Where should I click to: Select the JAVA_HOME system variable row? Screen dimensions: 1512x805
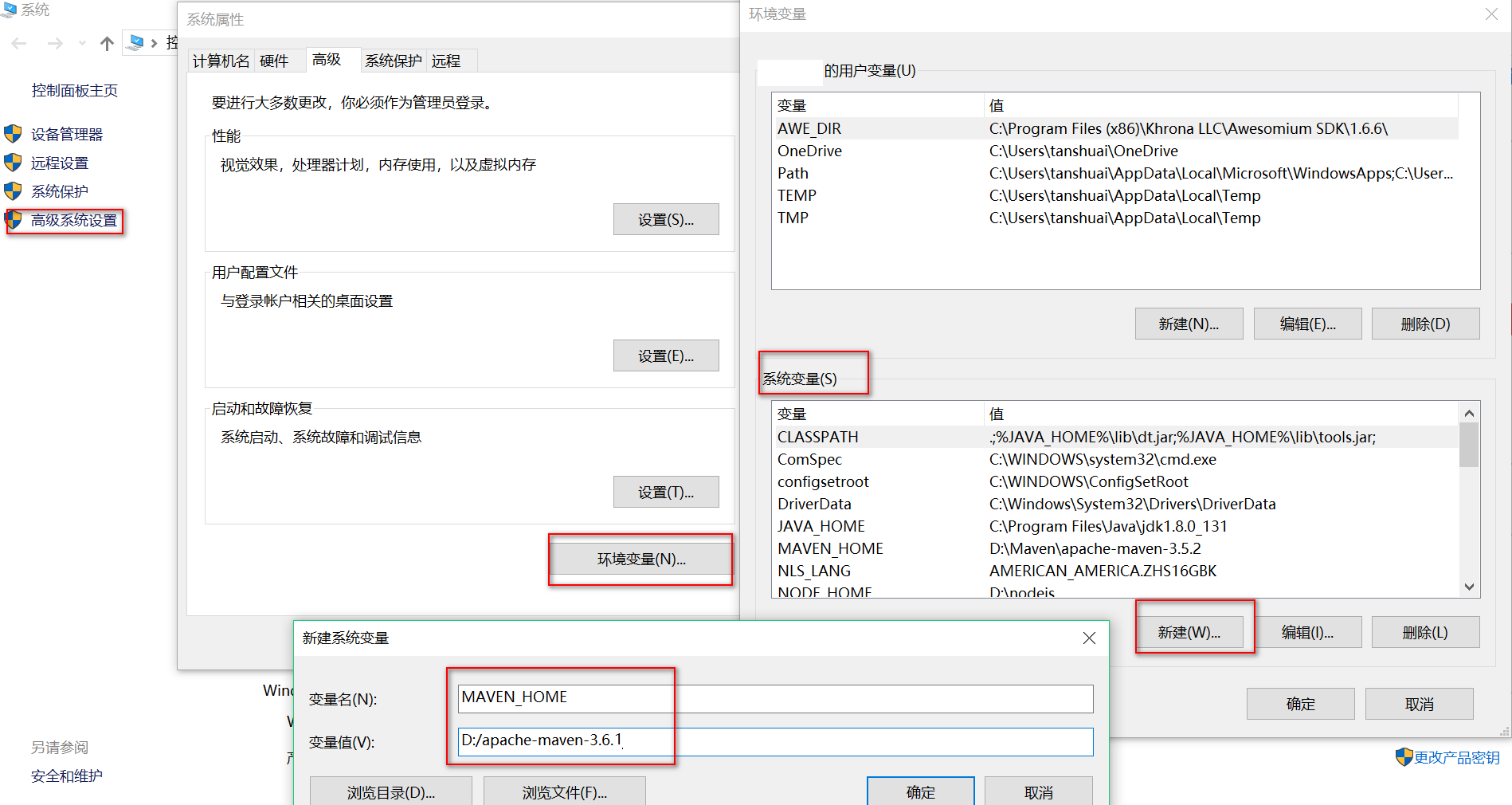1115,526
